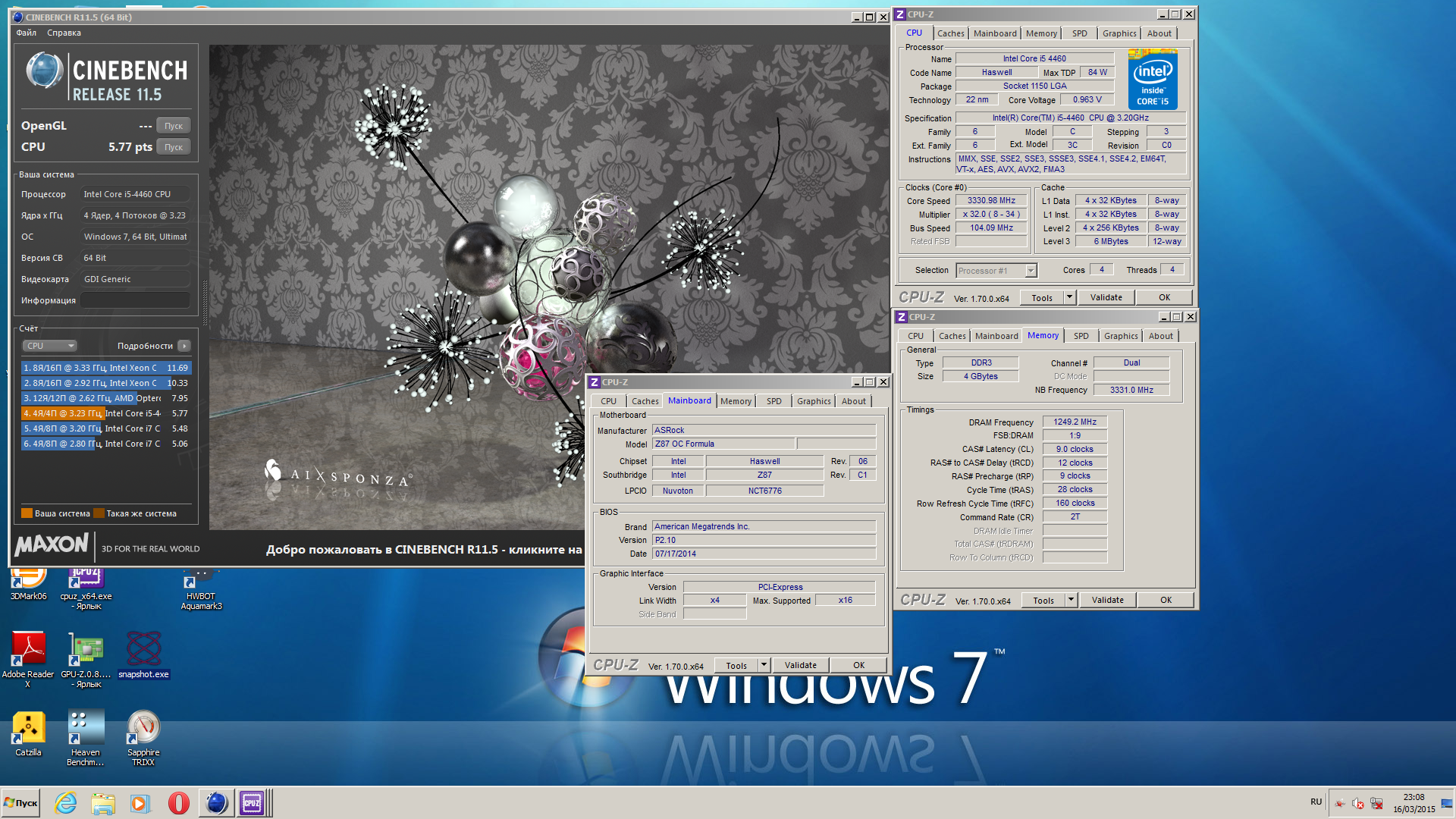The width and height of the screenshot is (1456, 819).
Task: Click the orange Ваша система legend swatch
Action: pos(27,513)
